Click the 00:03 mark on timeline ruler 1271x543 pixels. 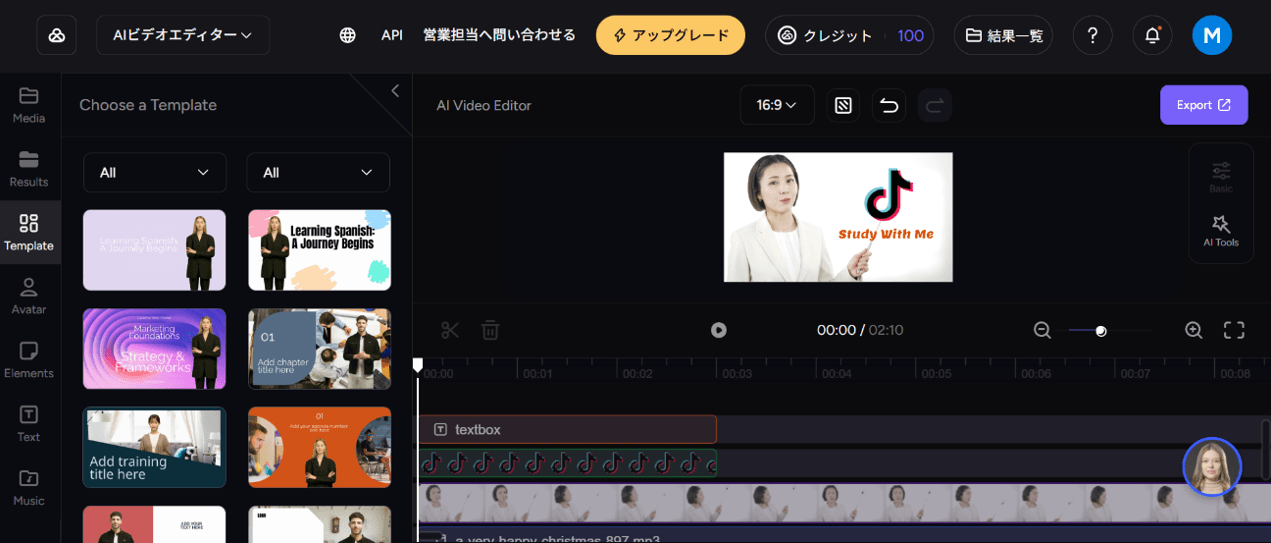pos(738,374)
